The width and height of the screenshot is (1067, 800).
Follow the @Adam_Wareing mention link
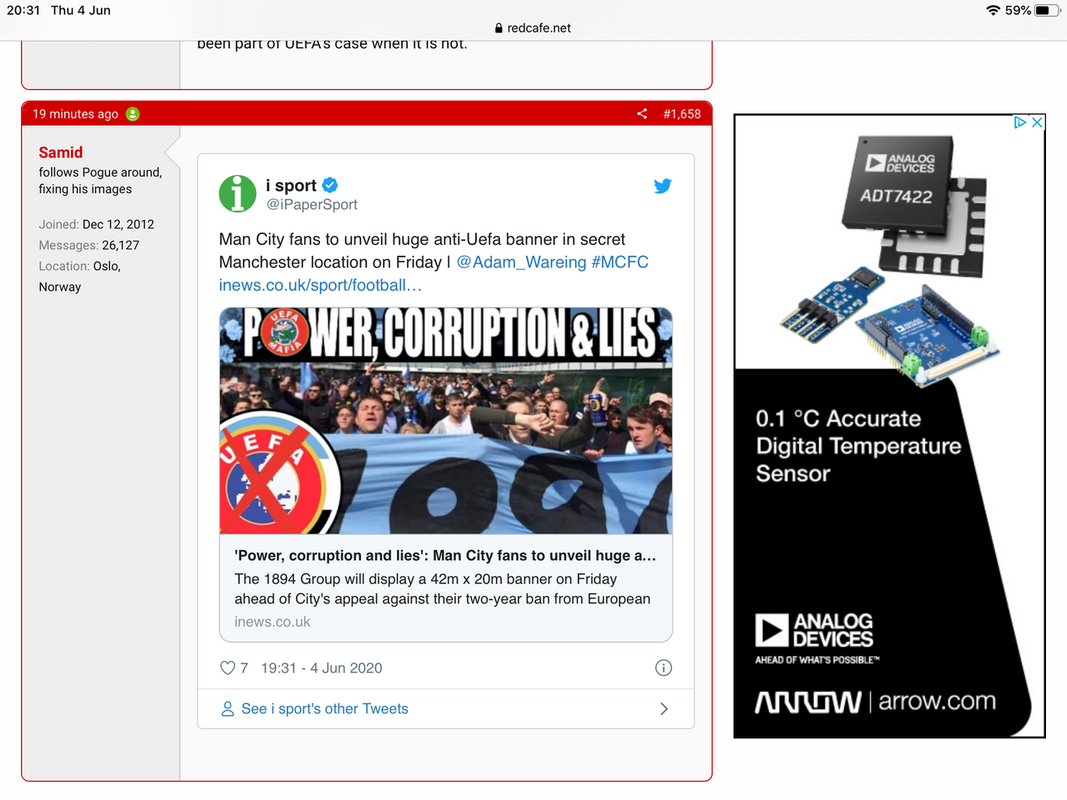pyautogui.click(x=521, y=262)
